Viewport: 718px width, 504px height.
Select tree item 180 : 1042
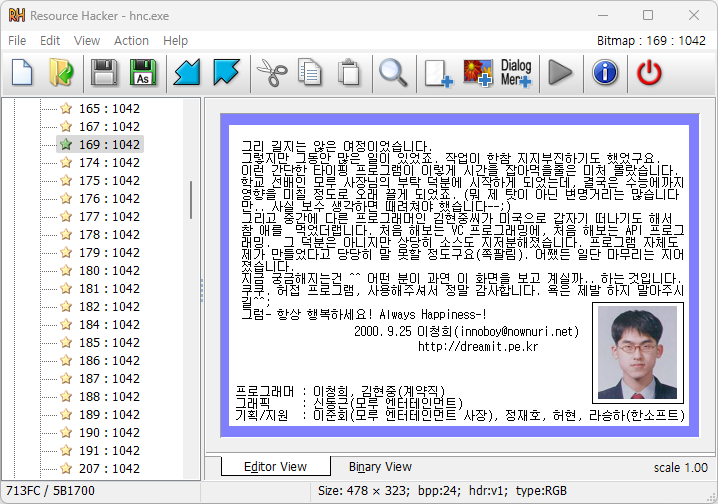point(109,271)
